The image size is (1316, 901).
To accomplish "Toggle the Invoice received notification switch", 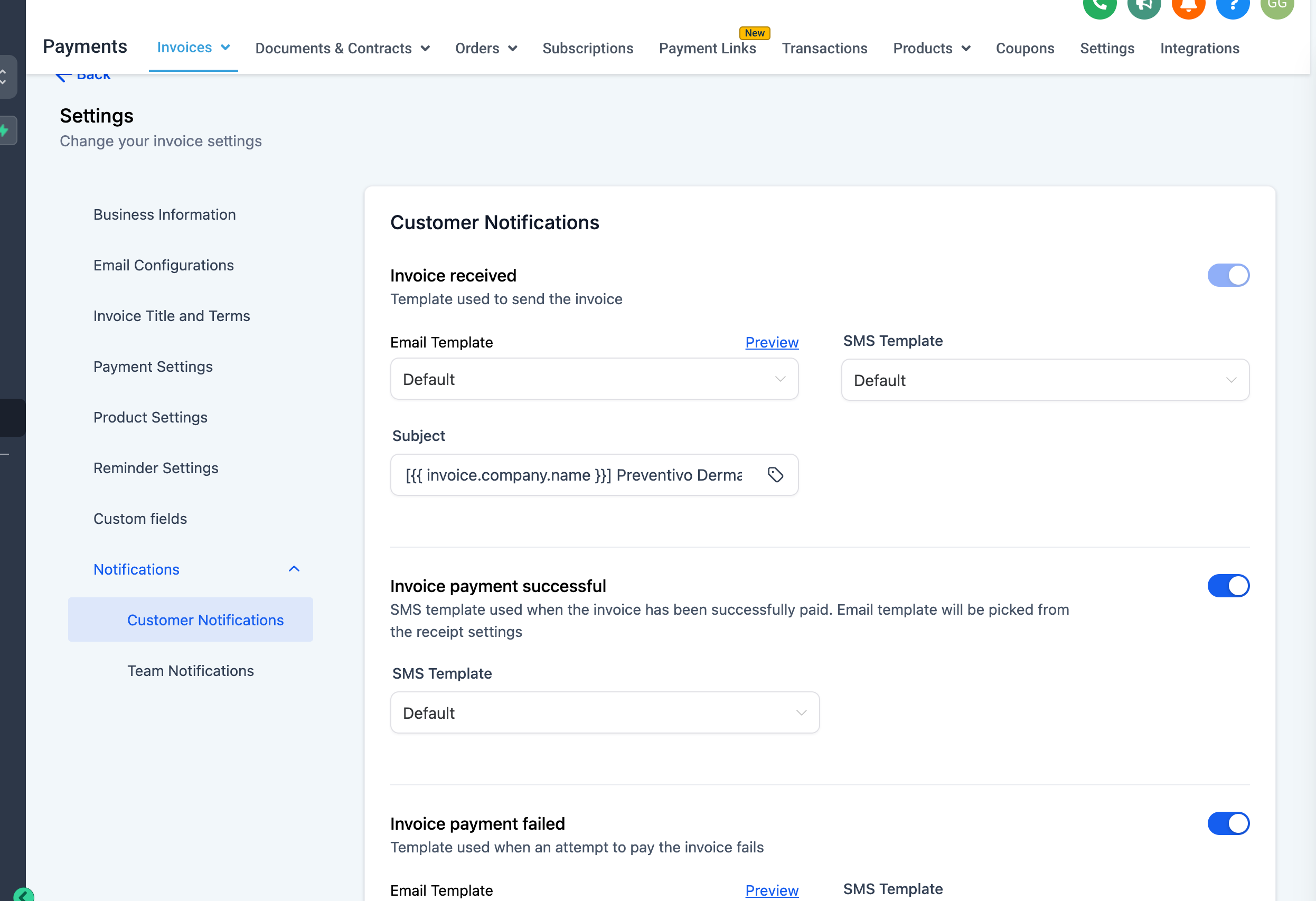I will pos(1228,275).
